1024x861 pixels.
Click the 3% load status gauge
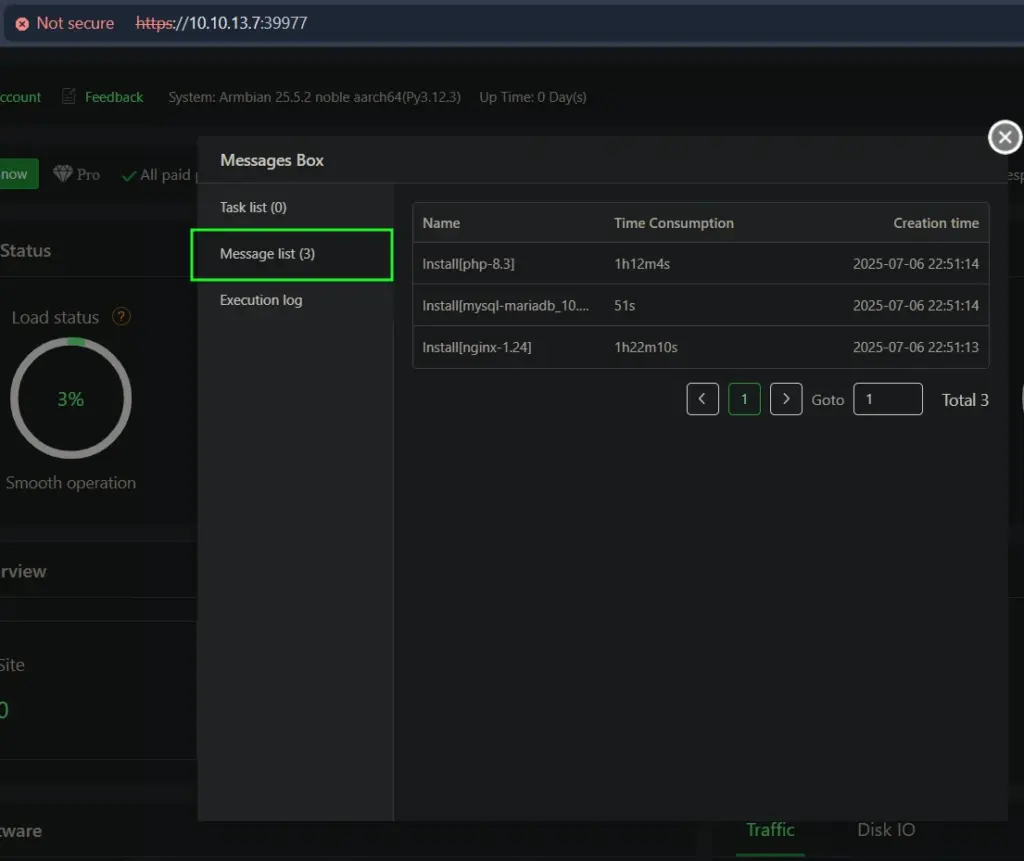71,398
